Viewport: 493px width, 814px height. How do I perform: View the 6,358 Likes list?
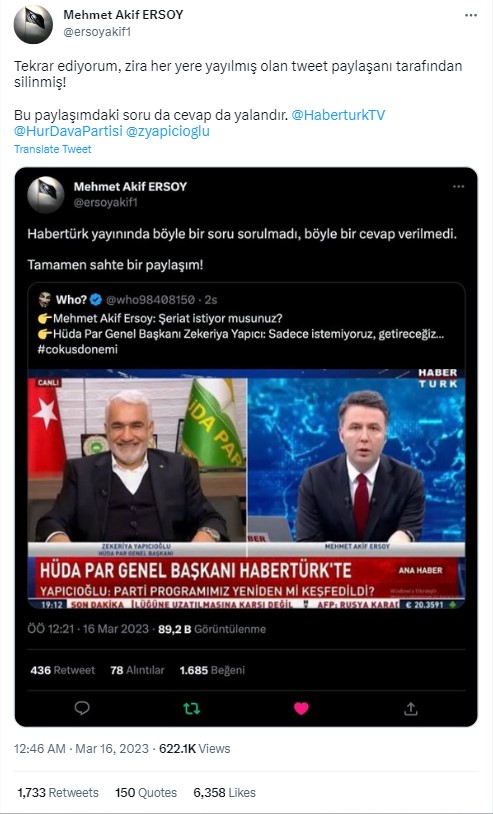coord(225,793)
